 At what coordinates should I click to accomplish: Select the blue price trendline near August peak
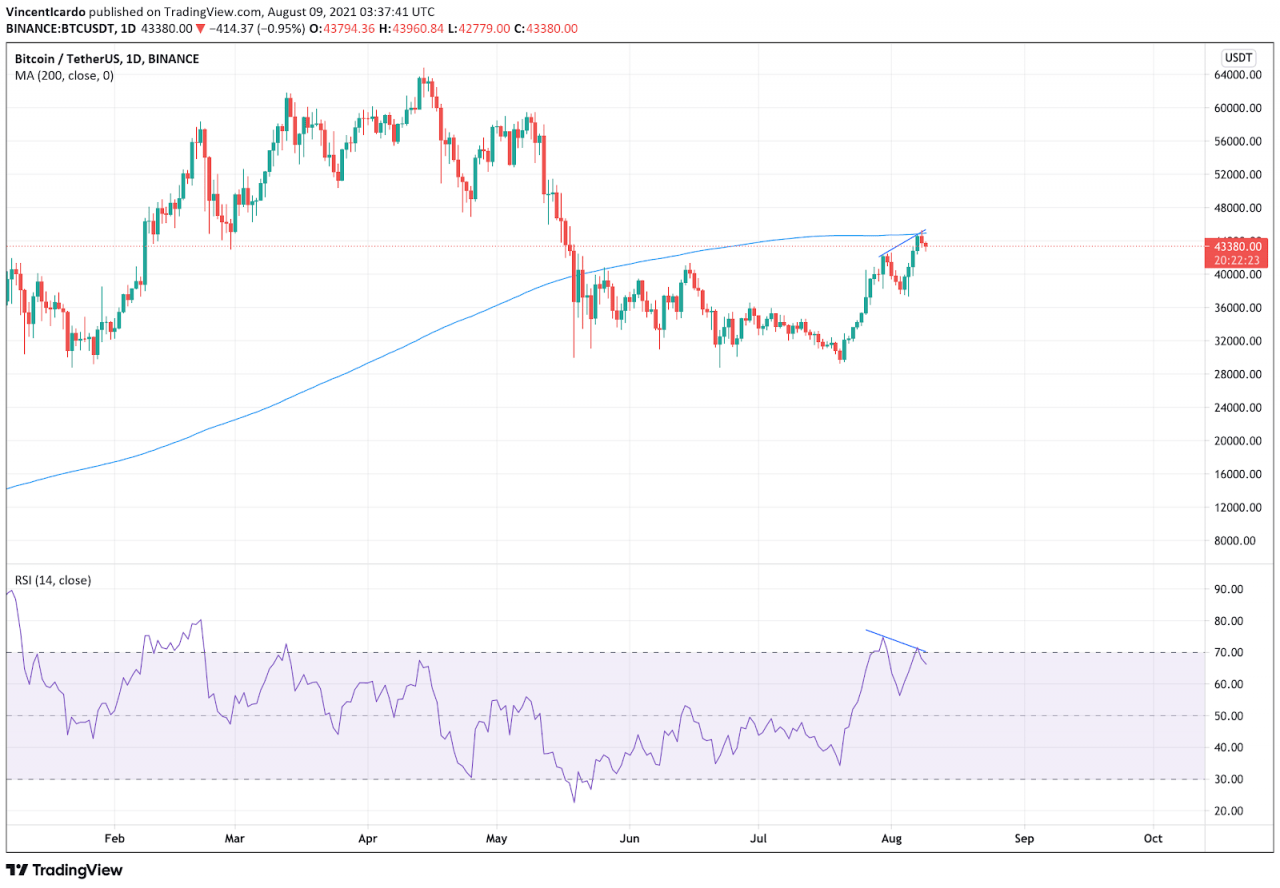click(903, 243)
